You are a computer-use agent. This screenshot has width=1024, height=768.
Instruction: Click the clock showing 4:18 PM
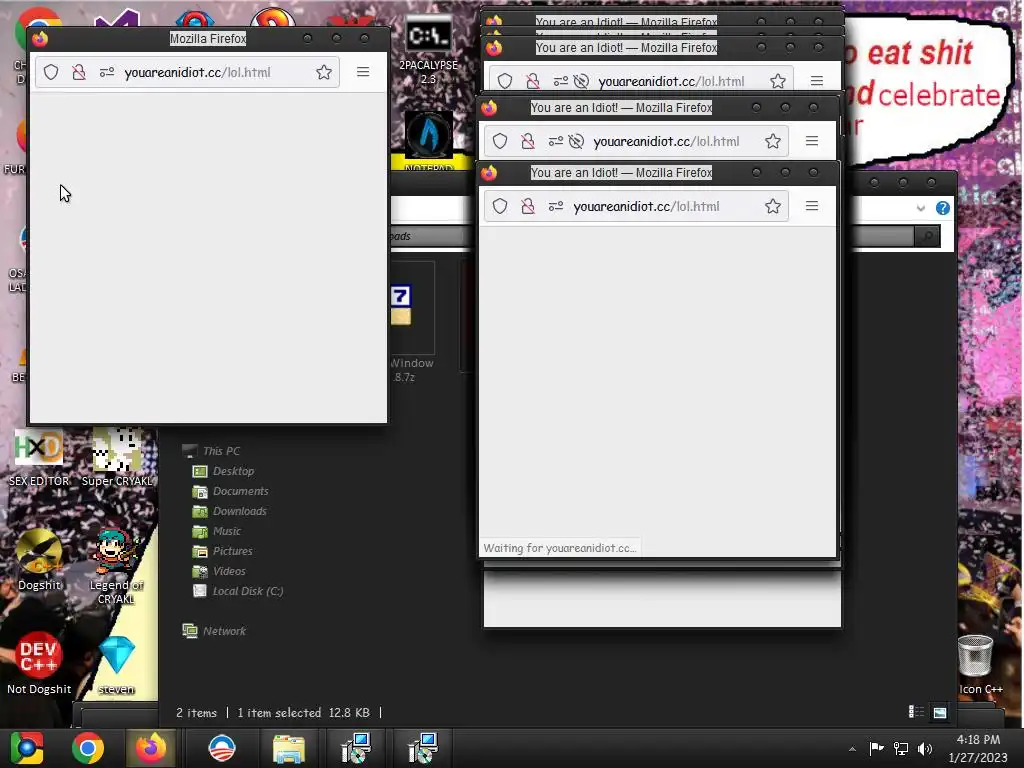[x=978, y=740]
